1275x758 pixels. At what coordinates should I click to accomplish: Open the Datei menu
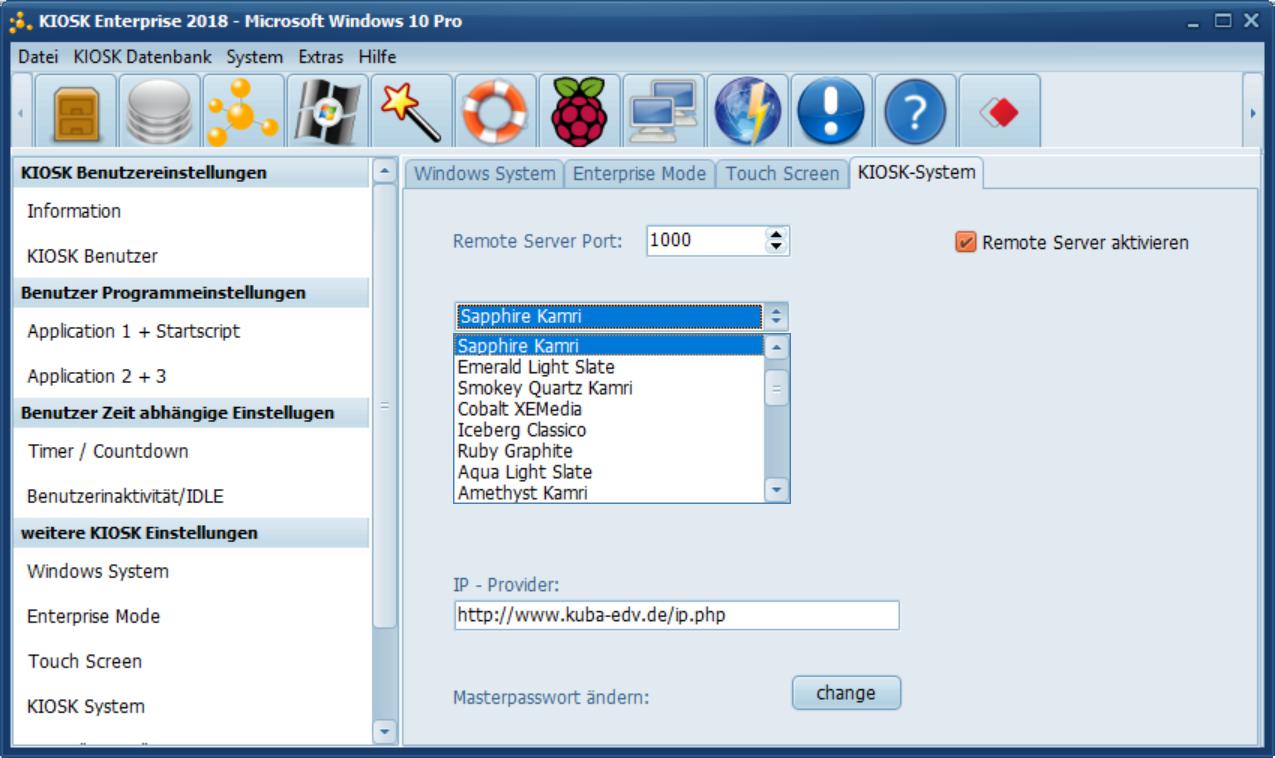pos(39,57)
